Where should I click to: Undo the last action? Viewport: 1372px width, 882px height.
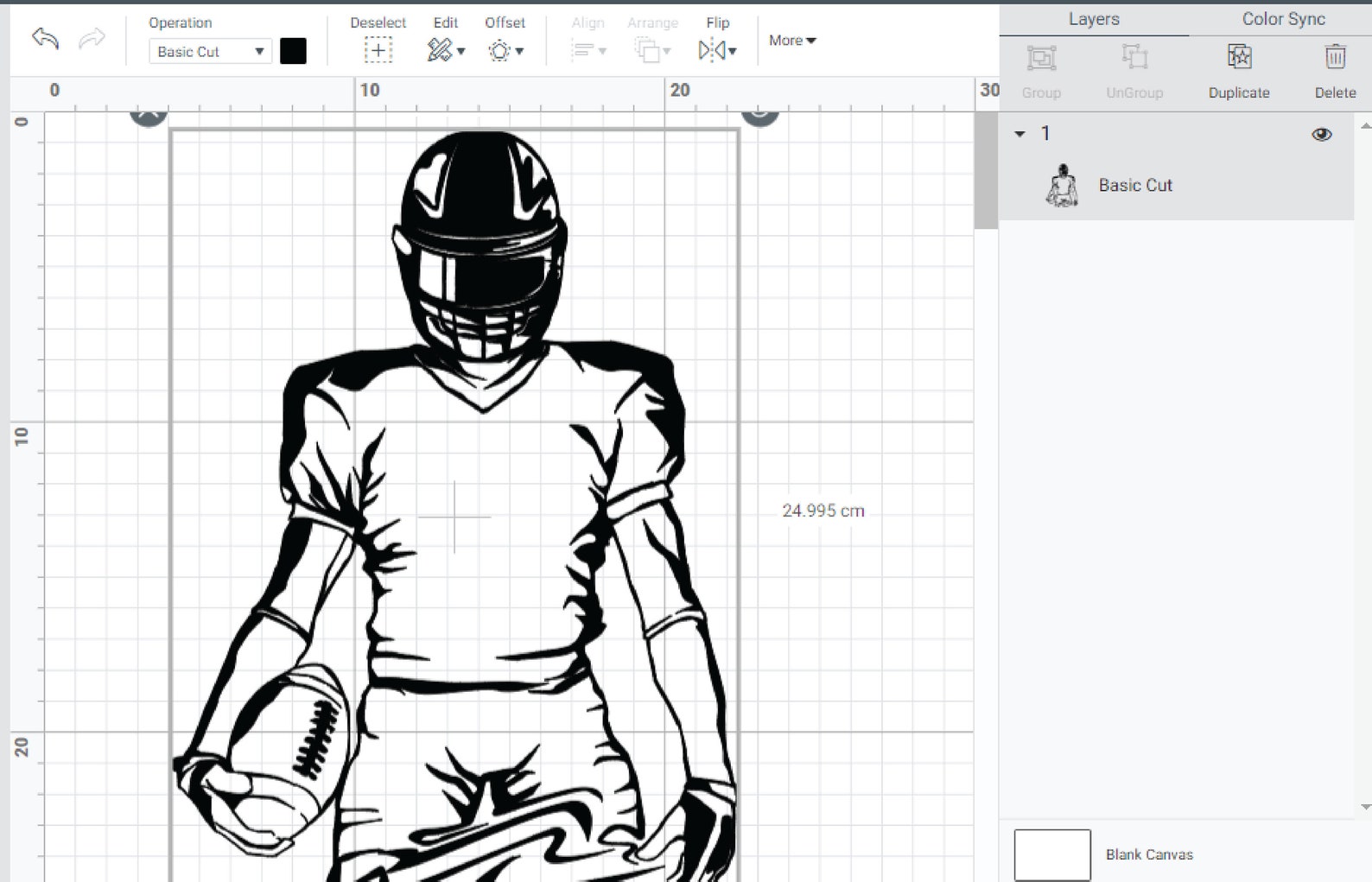[45, 38]
